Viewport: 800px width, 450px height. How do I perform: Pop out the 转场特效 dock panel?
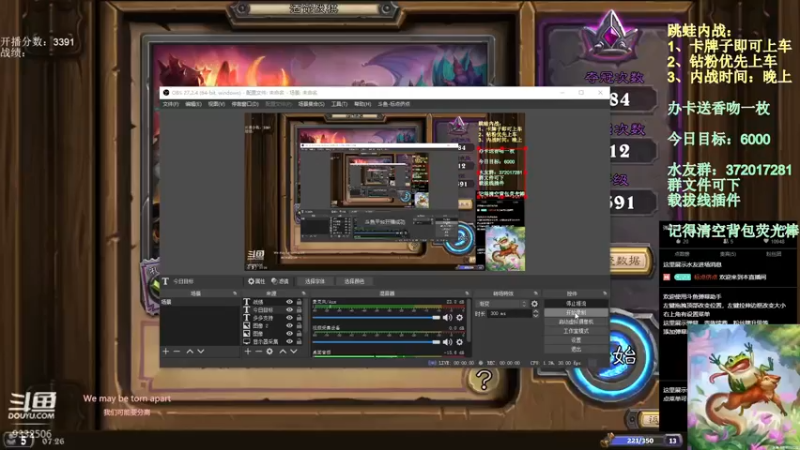pos(535,293)
